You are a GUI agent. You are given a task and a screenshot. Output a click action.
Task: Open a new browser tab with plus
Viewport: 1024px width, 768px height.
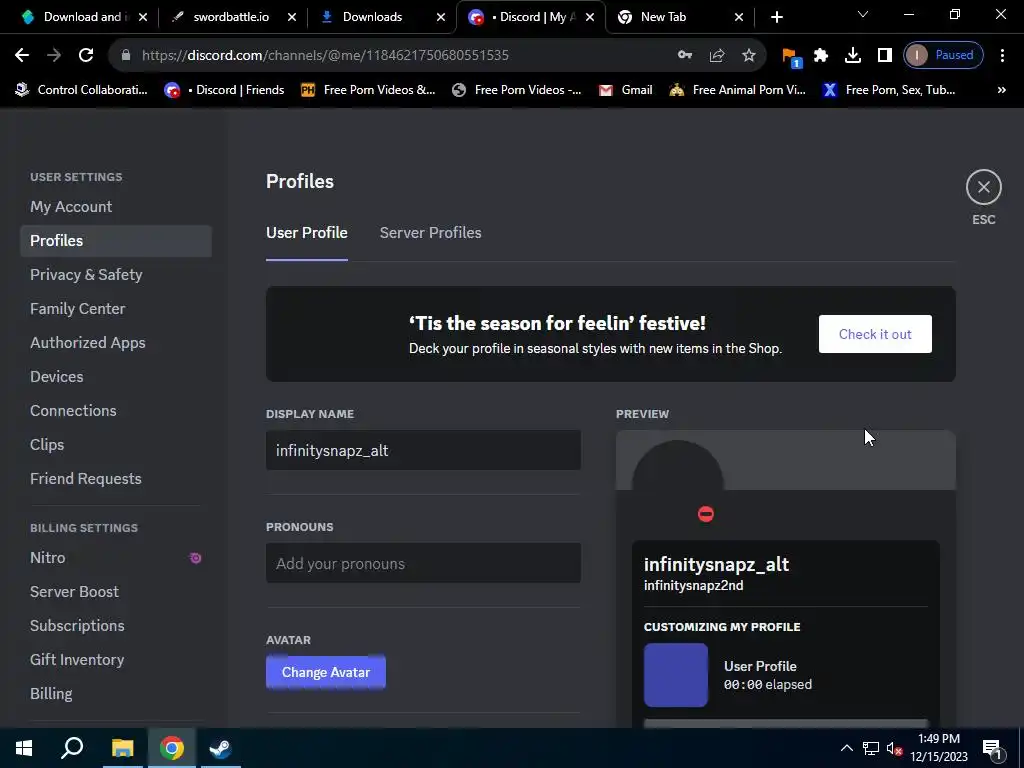776,17
